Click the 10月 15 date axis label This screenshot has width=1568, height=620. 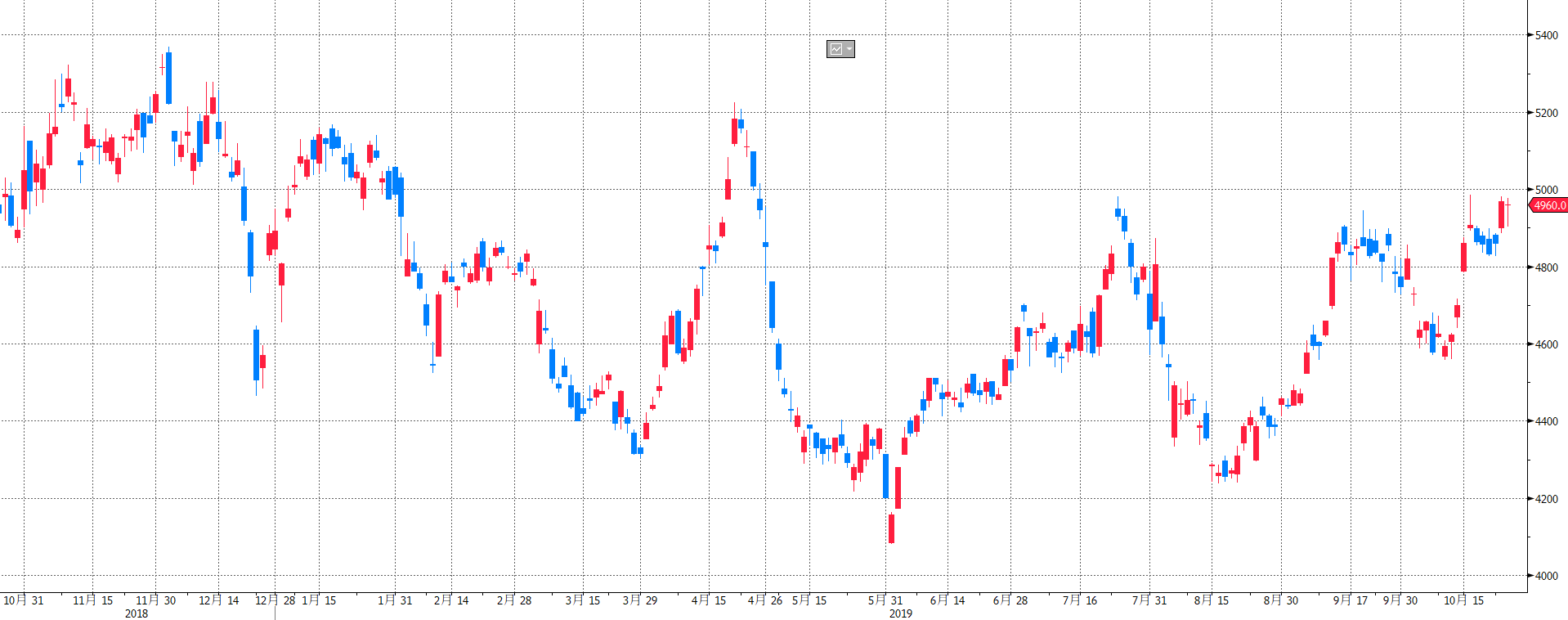point(1463,600)
